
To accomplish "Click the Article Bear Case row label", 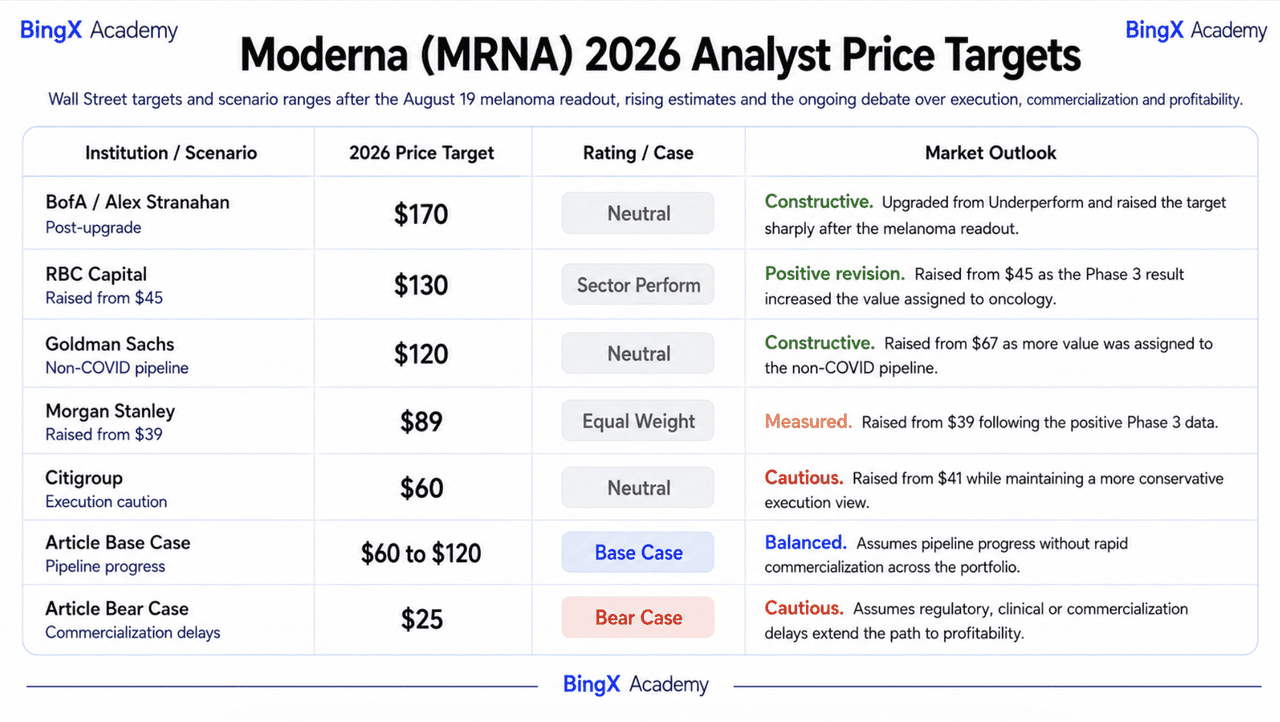I will [117, 608].
